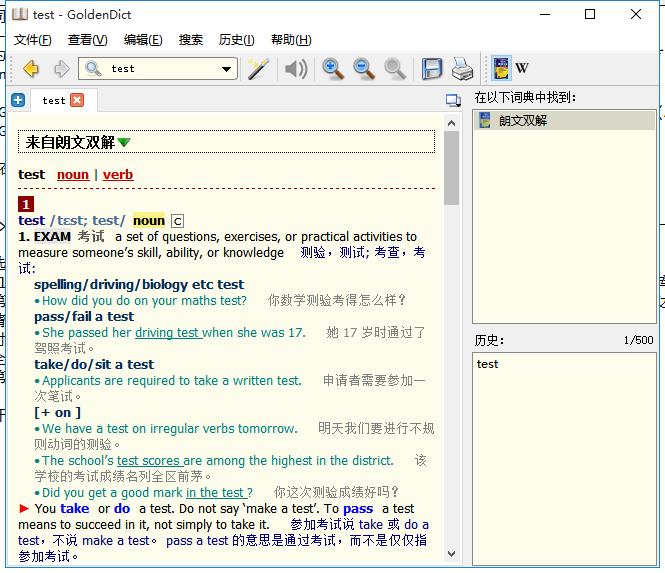This screenshot has width=665, height=573.
Task: Click the red entry number 1 badge
Action: 26,204
